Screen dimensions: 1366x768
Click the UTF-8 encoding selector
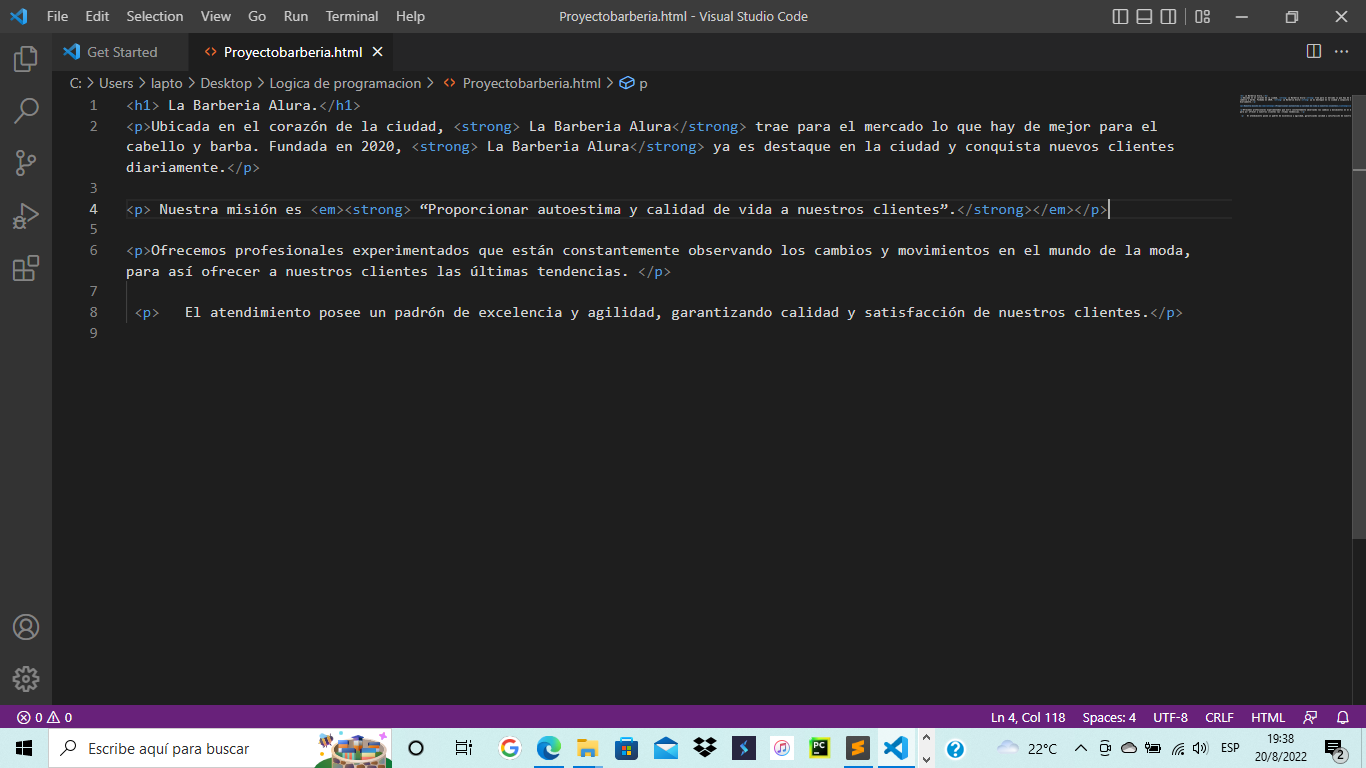point(1170,717)
